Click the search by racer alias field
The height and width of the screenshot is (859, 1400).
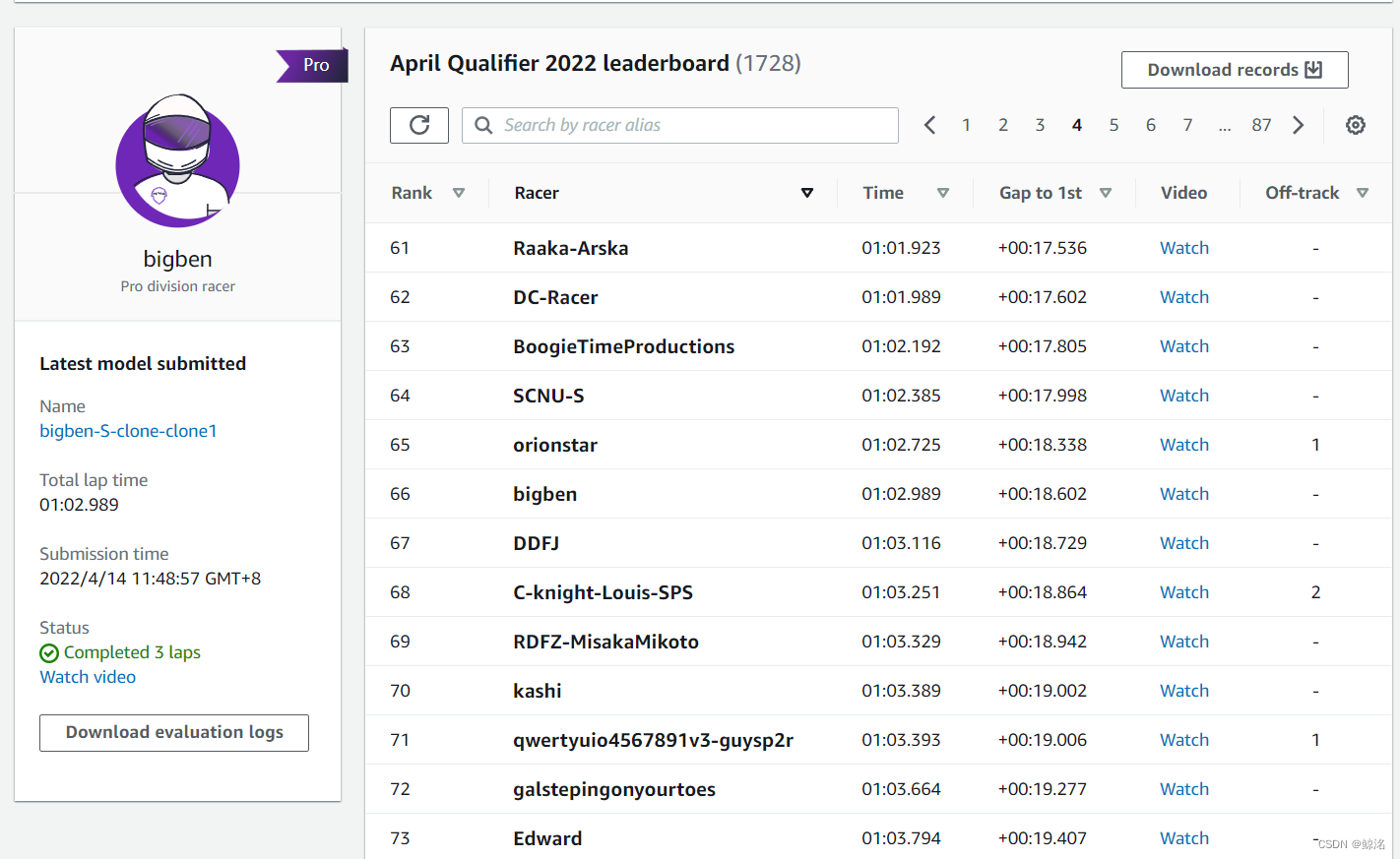(x=680, y=125)
